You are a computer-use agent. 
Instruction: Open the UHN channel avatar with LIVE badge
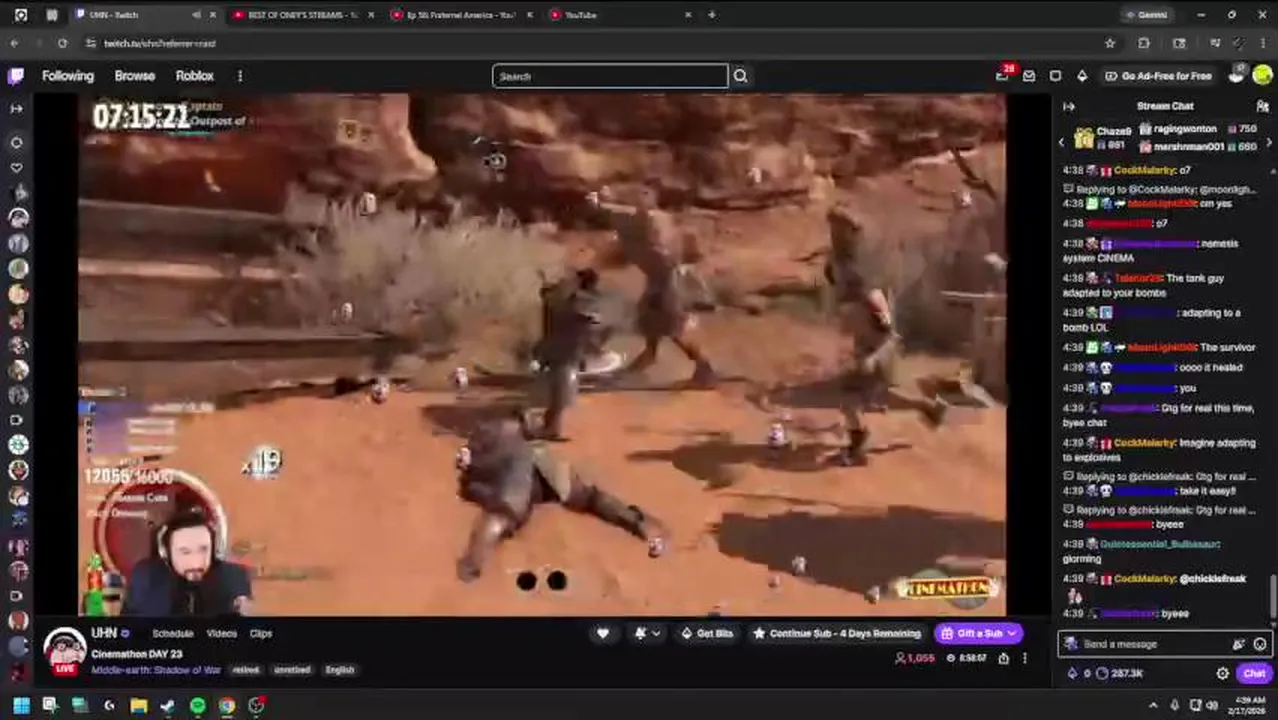(64, 652)
